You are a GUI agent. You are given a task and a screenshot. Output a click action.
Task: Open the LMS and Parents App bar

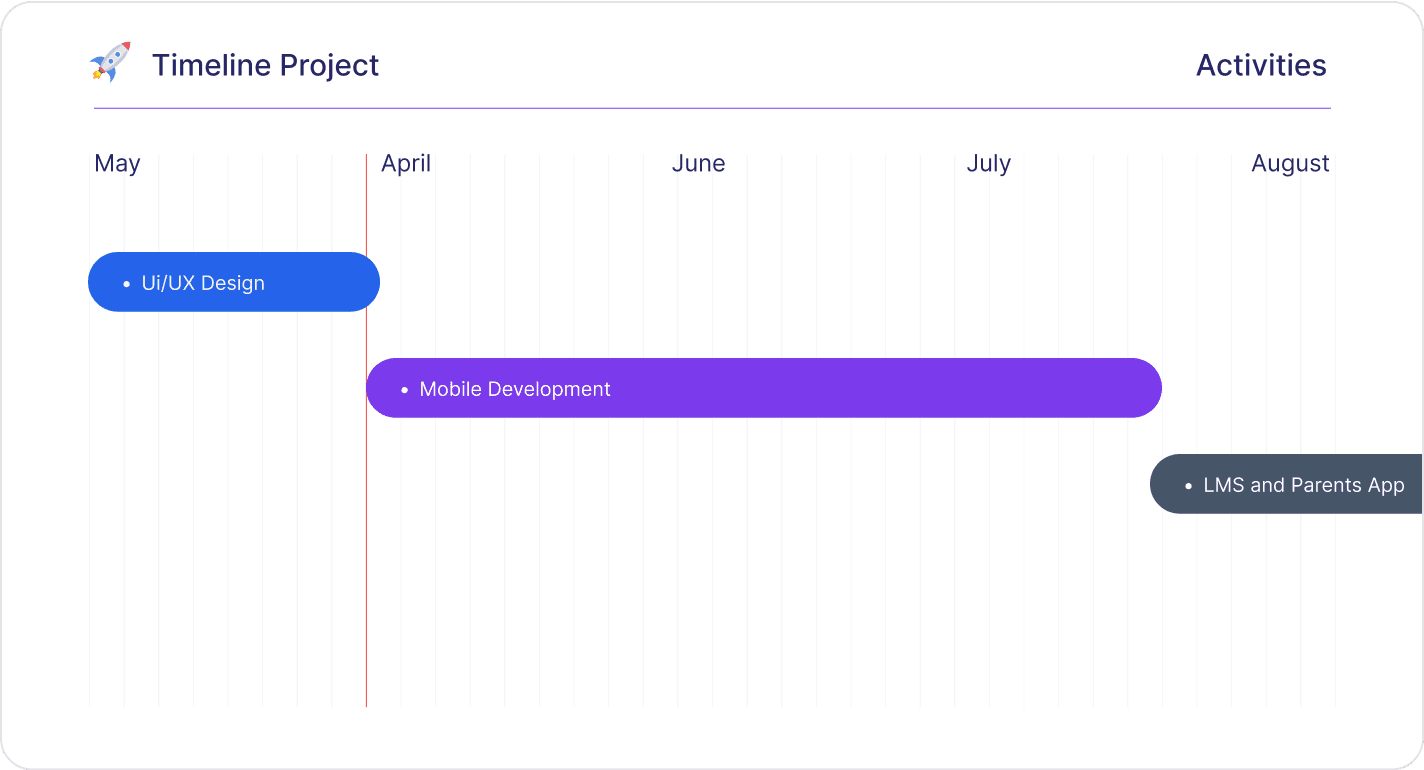pos(1286,484)
